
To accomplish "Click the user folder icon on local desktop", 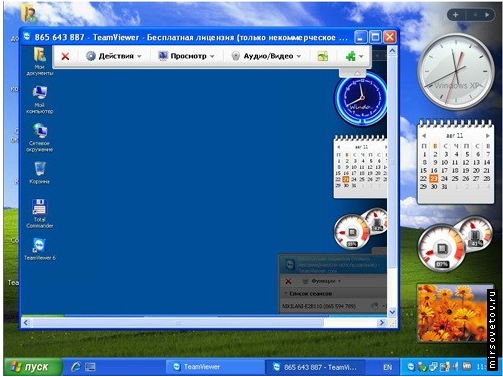I will pos(28,12).
